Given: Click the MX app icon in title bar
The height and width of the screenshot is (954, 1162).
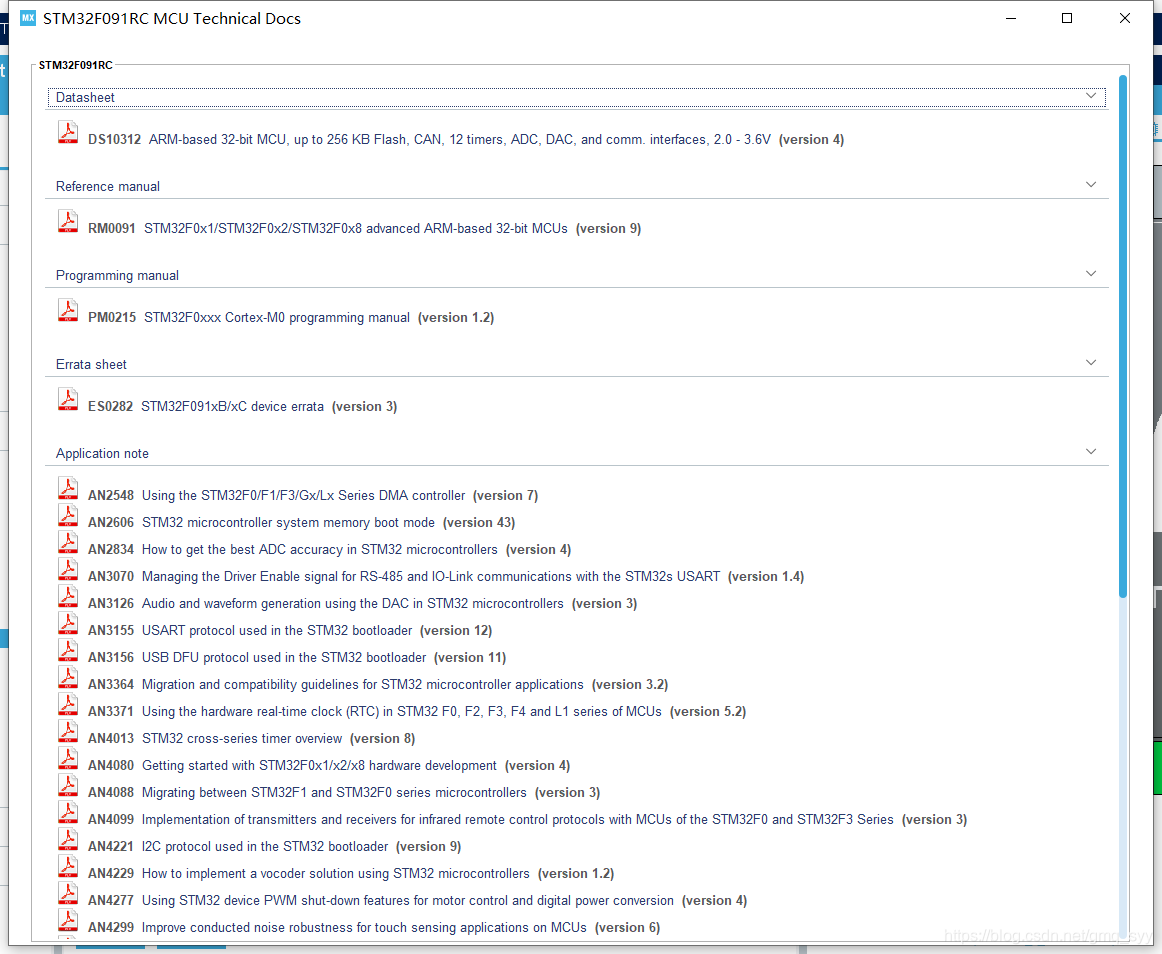Looking at the screenshot, I should [28, 18].
